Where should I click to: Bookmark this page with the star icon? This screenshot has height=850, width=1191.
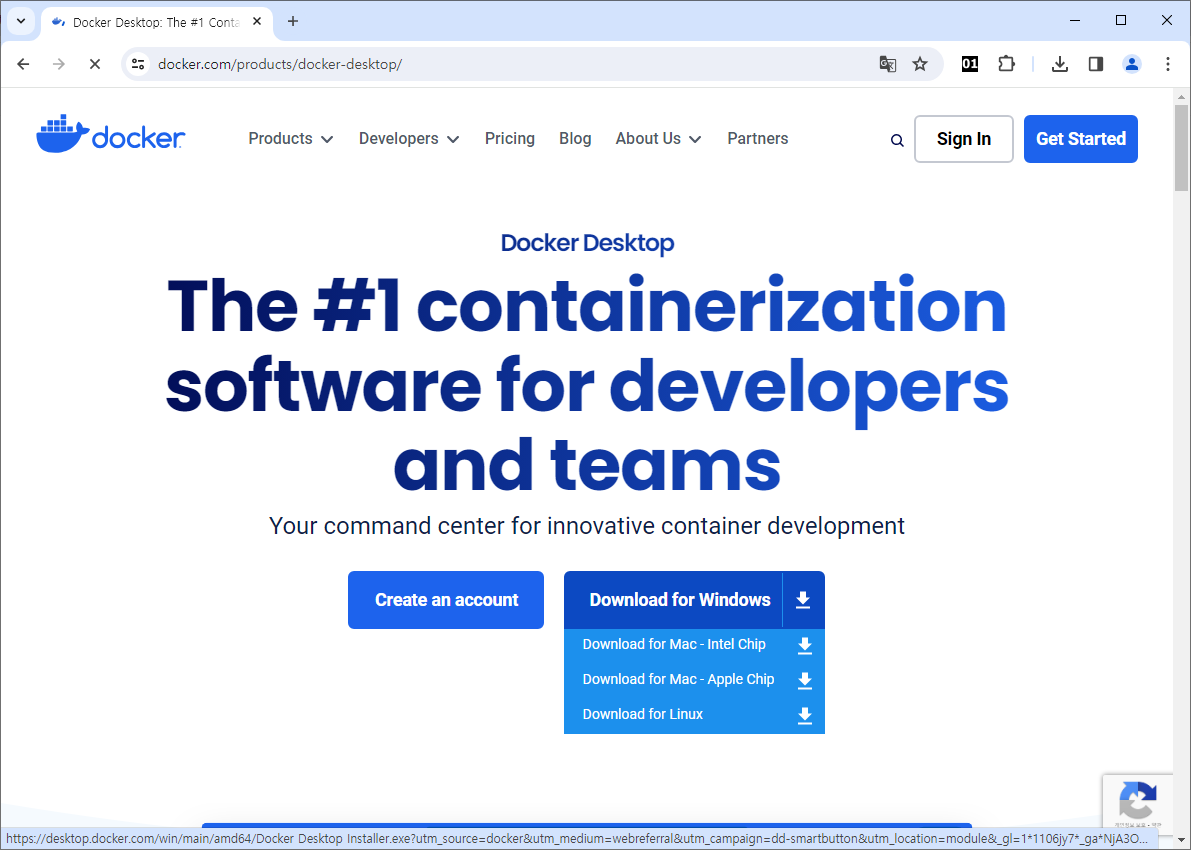point(920,64)
